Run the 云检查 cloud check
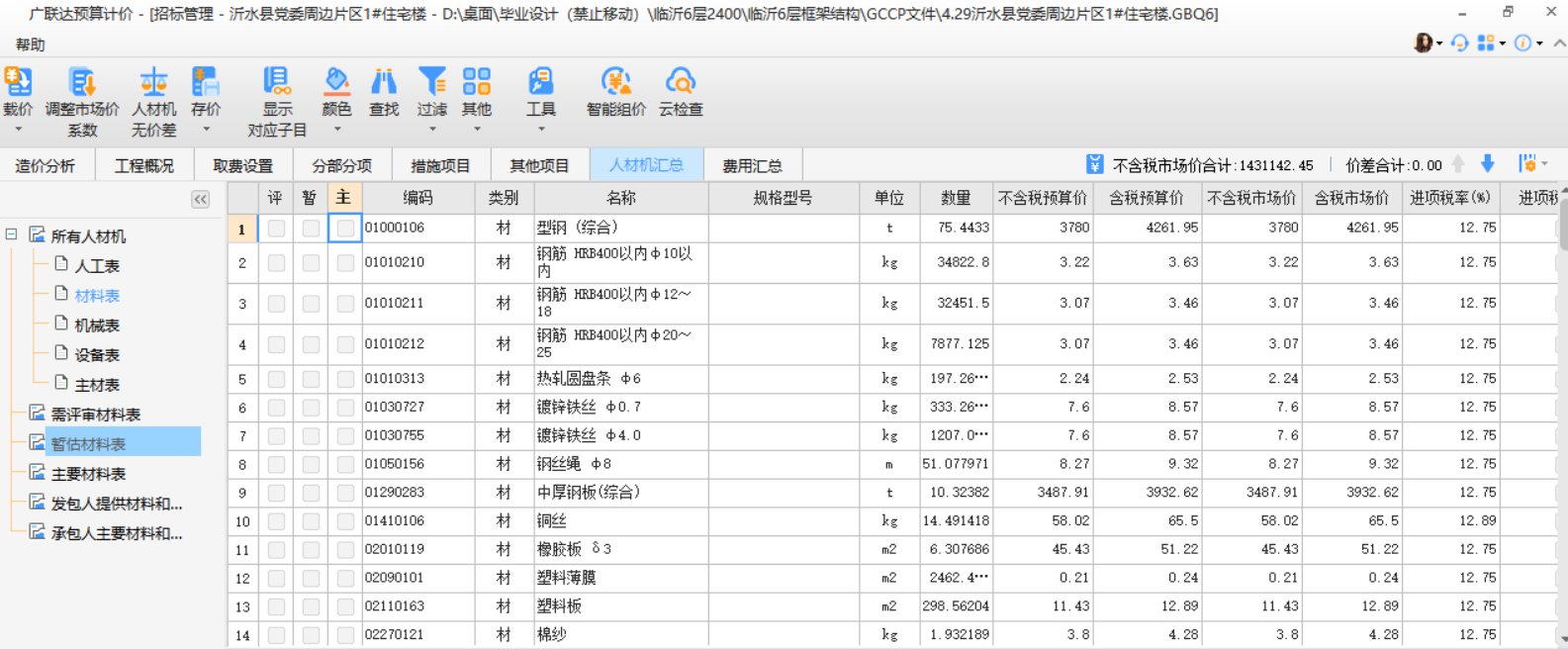Viewport: 1568px width, 649px height. [681, 82]
